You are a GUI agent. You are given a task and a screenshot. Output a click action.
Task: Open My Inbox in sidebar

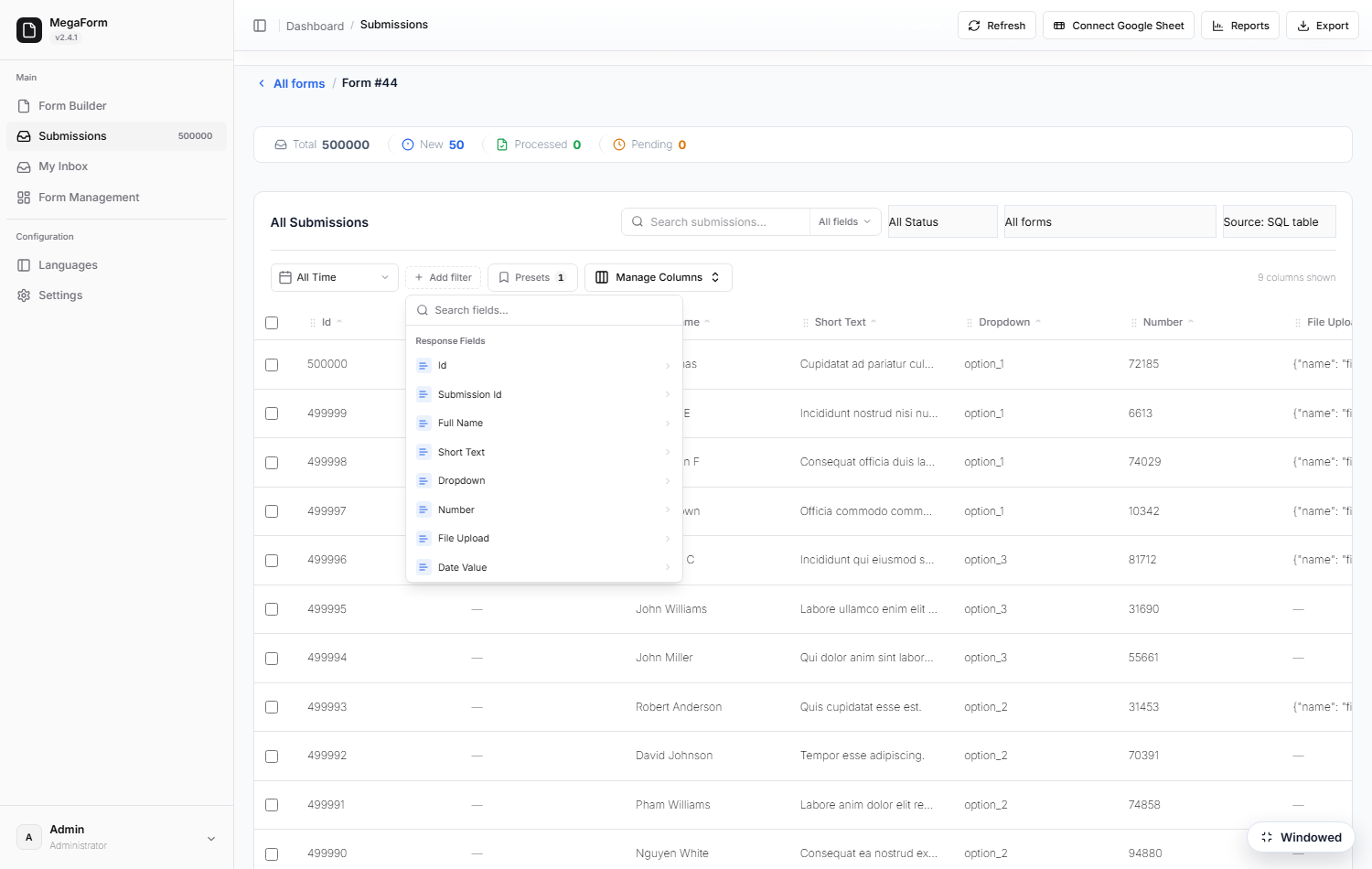(116, 166)
